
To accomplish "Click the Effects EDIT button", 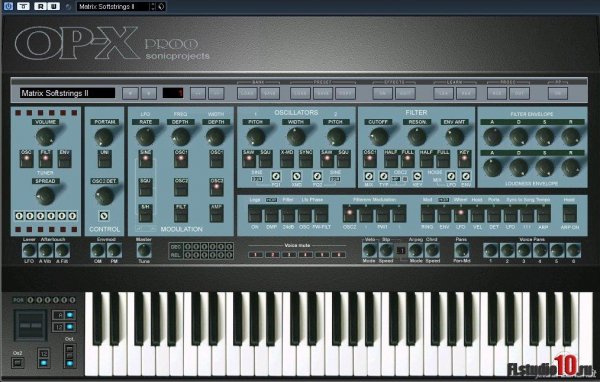I will point(405,93).
